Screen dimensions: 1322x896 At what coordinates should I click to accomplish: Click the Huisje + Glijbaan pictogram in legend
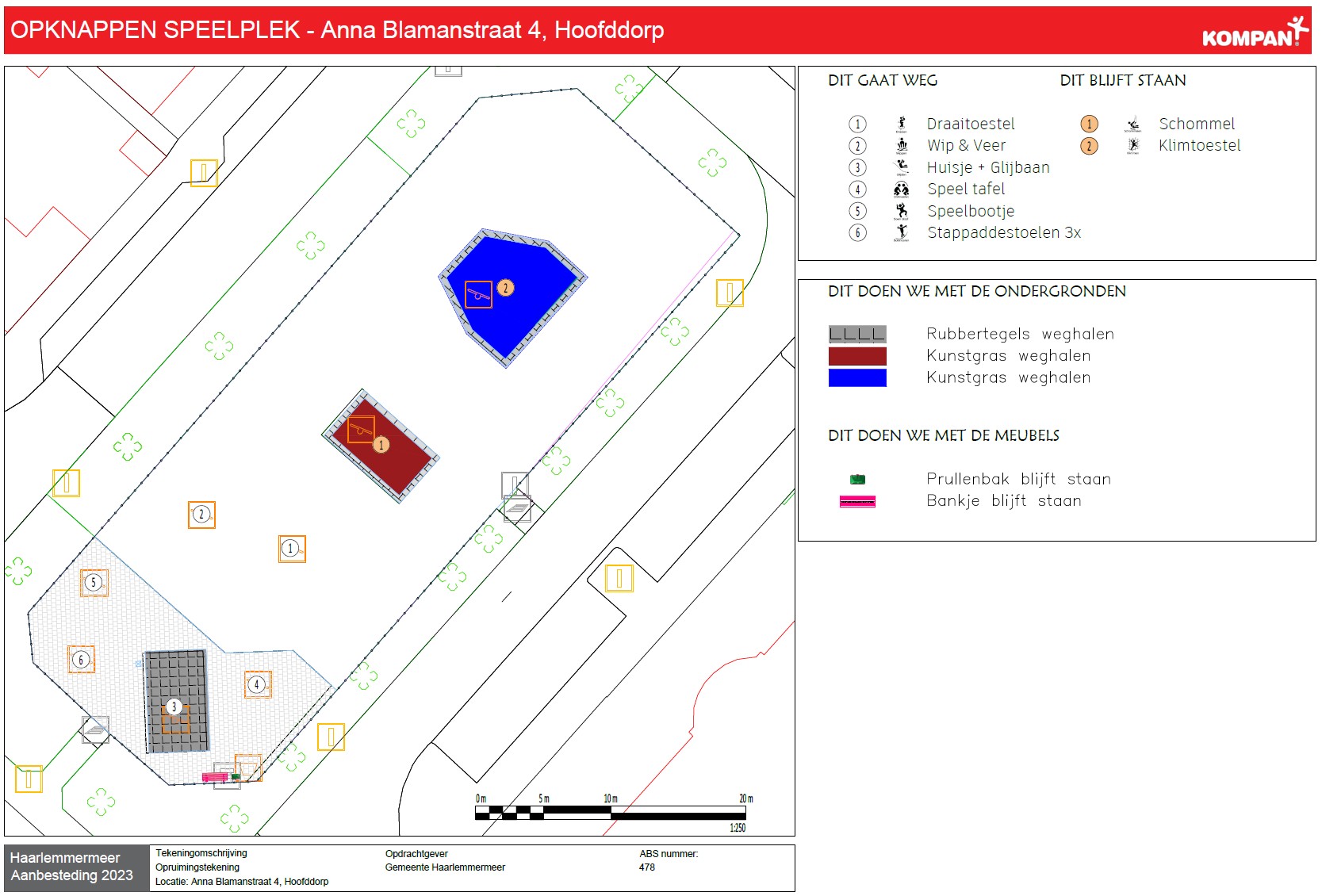(x=902, y=167)
